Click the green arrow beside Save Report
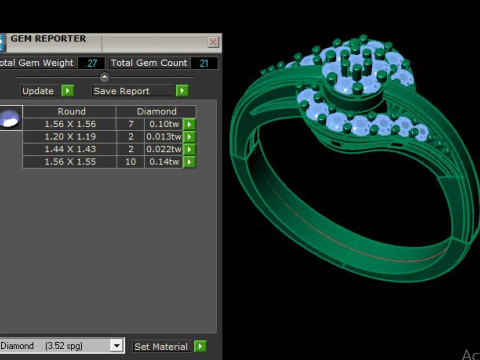480x360 pixels. tap(182, 91)
